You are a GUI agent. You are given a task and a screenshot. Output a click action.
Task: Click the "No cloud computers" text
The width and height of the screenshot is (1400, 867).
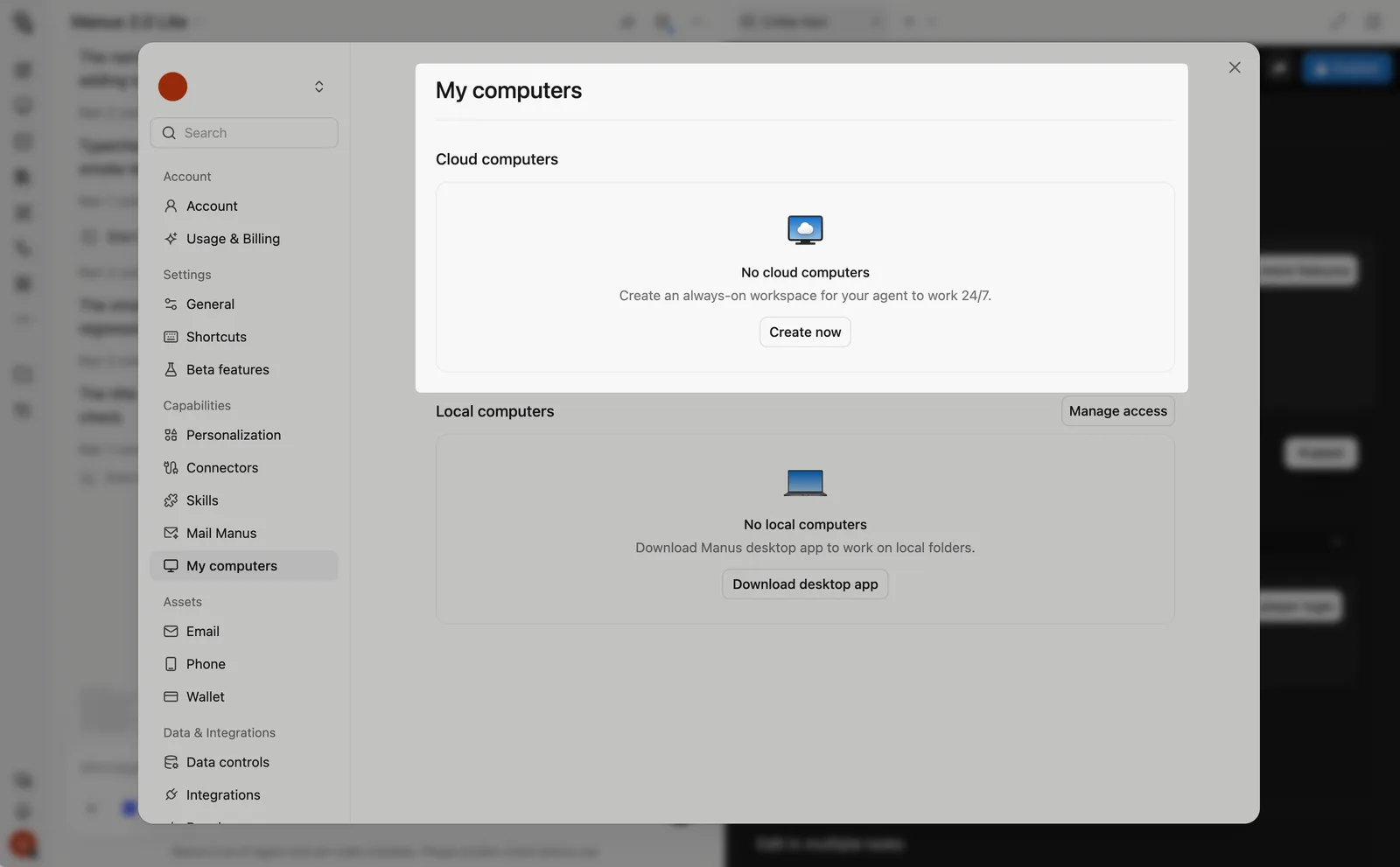click(805, 272)
